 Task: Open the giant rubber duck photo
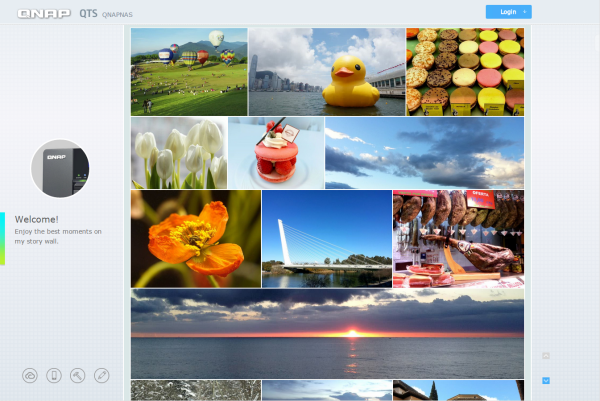point(326,72)
